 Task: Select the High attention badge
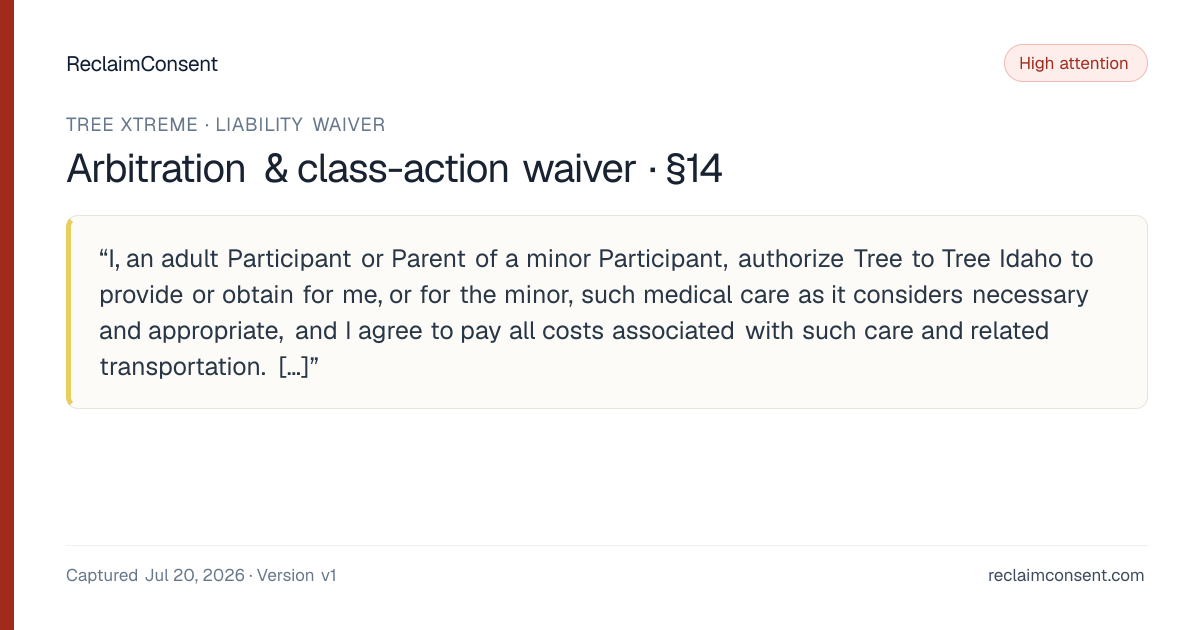point(1075,63)
